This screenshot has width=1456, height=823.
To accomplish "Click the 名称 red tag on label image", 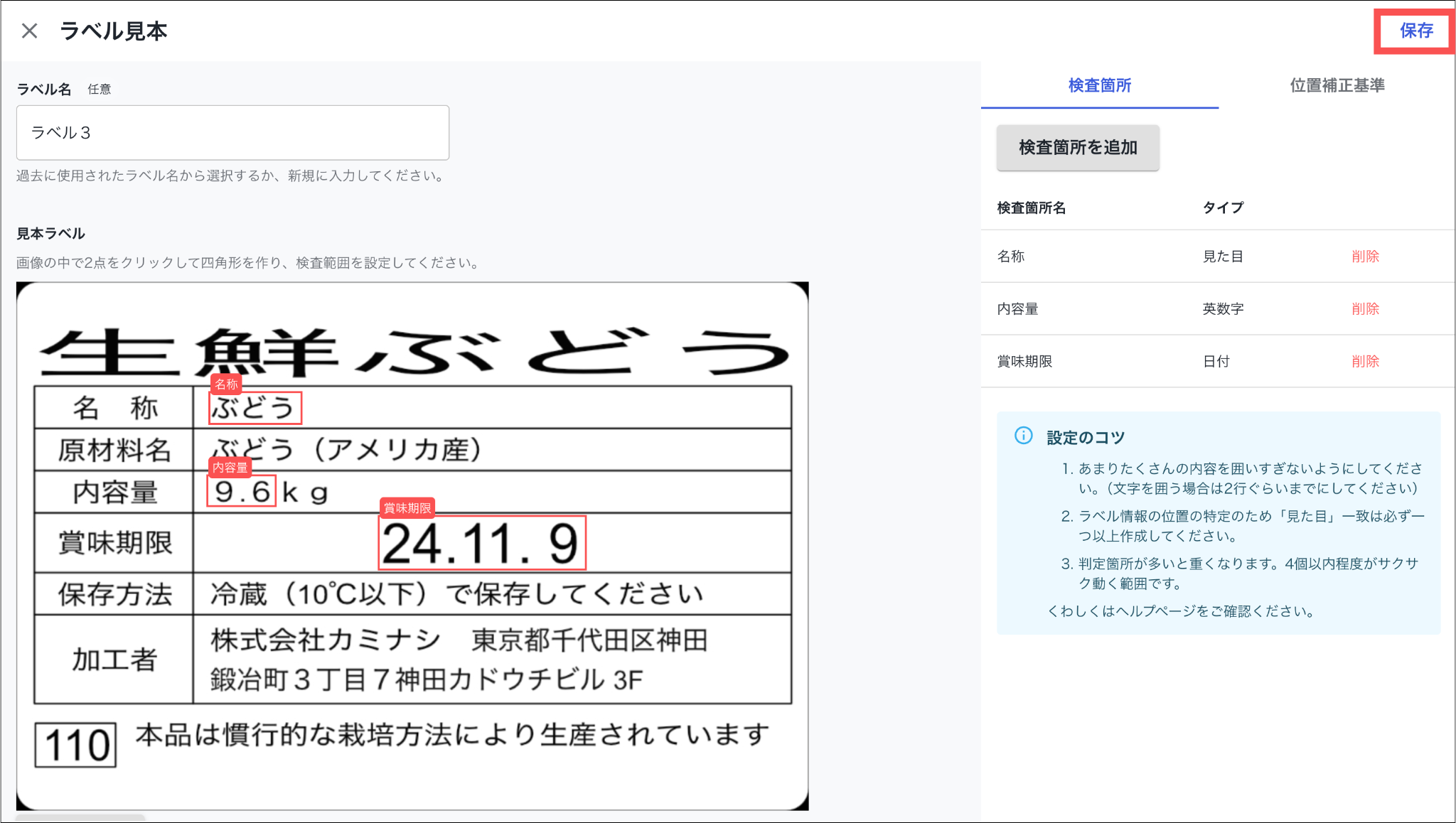I will [x=226, y=384].
